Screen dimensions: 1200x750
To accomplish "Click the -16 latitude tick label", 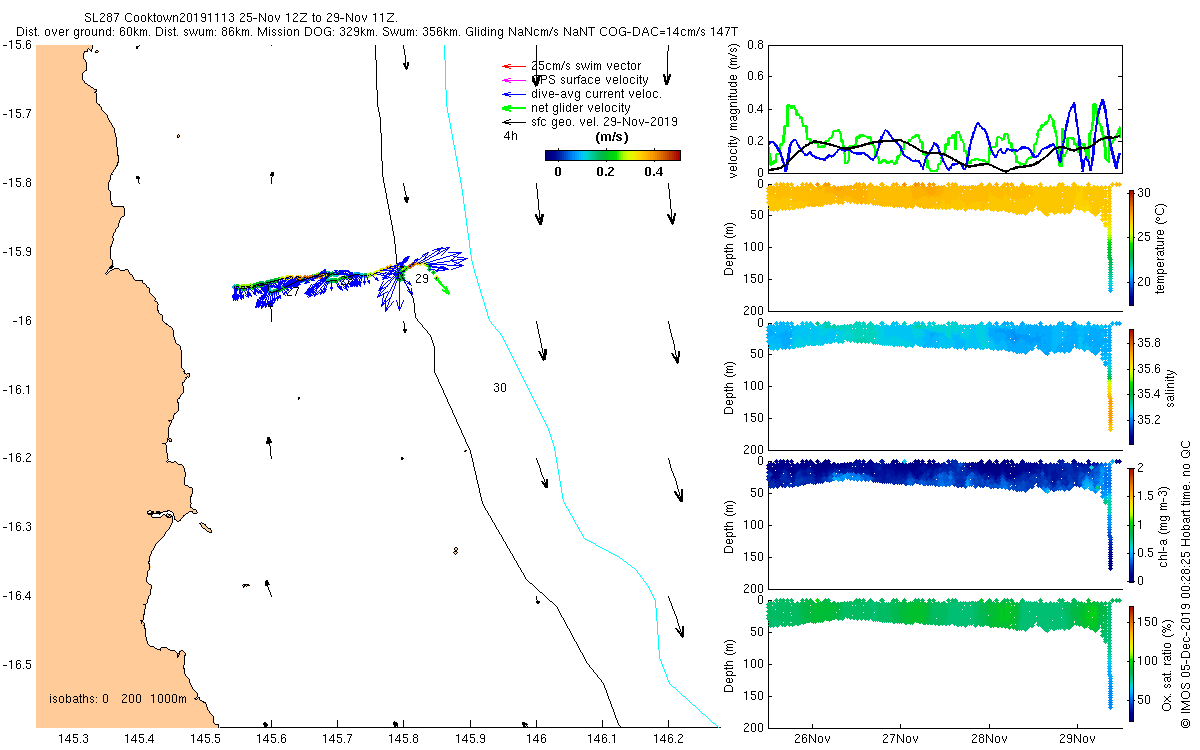I will [20, 320].
